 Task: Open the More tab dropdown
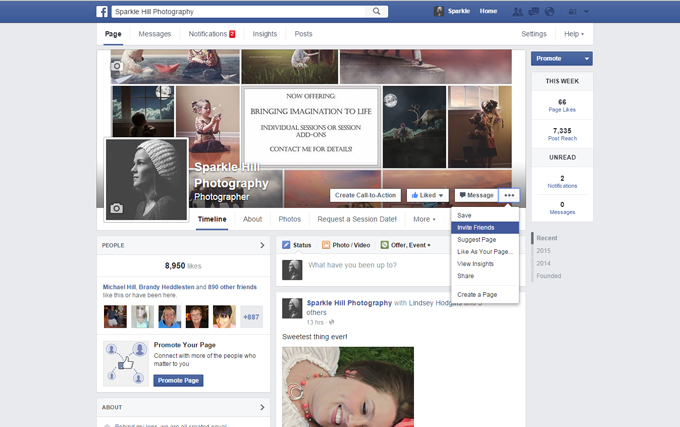[424, 219]
